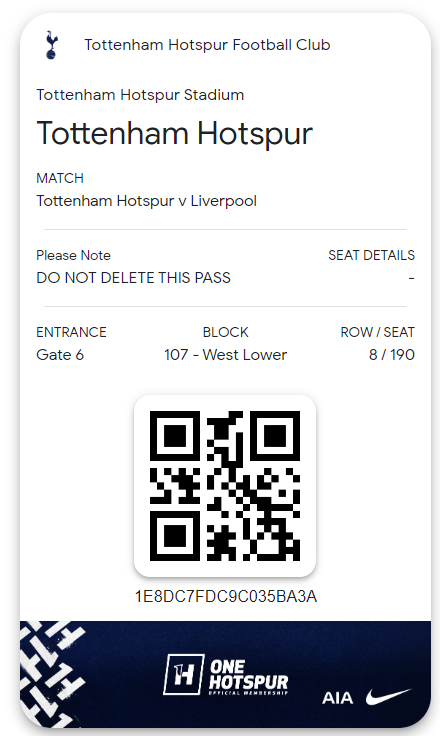Click the One Hotspur membership logo
Image resolution: width=440 pixels, height=736 pixels.
pyautogui.click(x=226, y=675)
